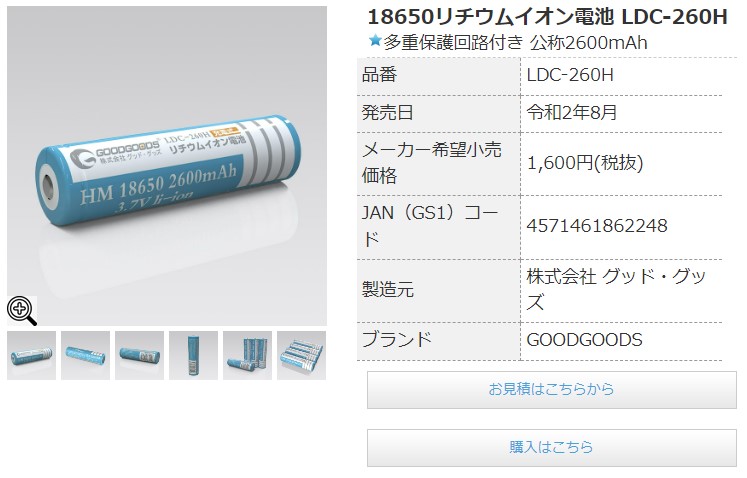Screen dimensions: 747x478
Task: Click the 購入はこちら purchase button
Action: [x=552, y=447]
